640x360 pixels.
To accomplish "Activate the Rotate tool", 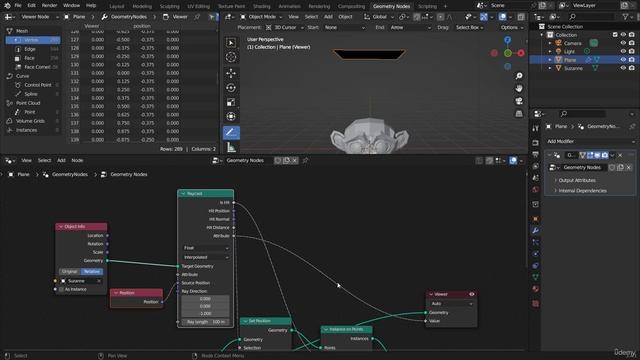I will [231, 88].
